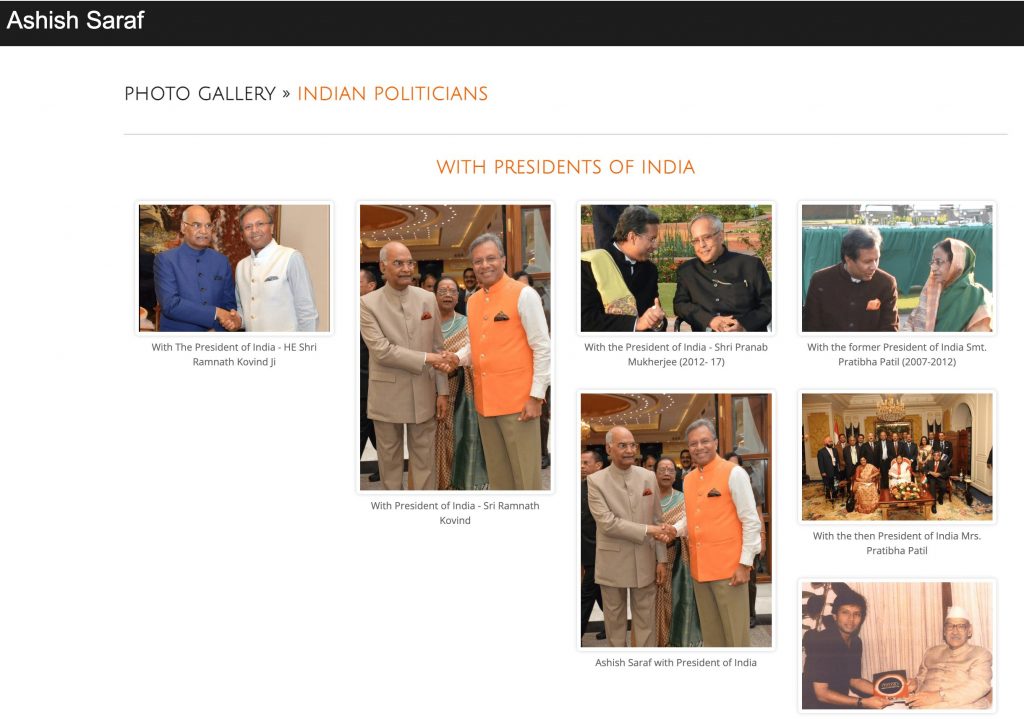
Task: Click caption 'Shri Pranab Mukherjee (2012-17)'
Action: click(x=676, y=355)
